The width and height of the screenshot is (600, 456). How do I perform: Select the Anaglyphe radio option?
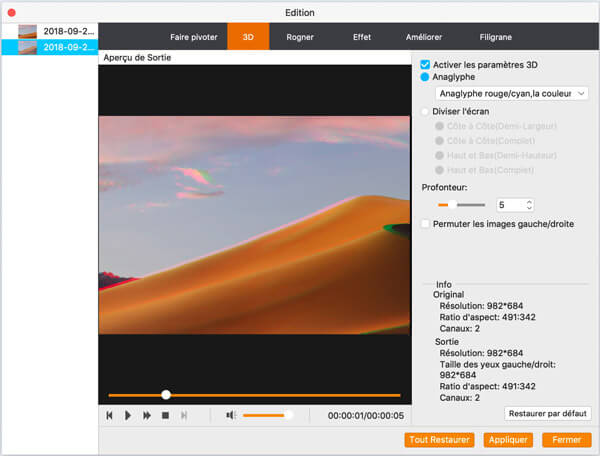pos(426,76)
